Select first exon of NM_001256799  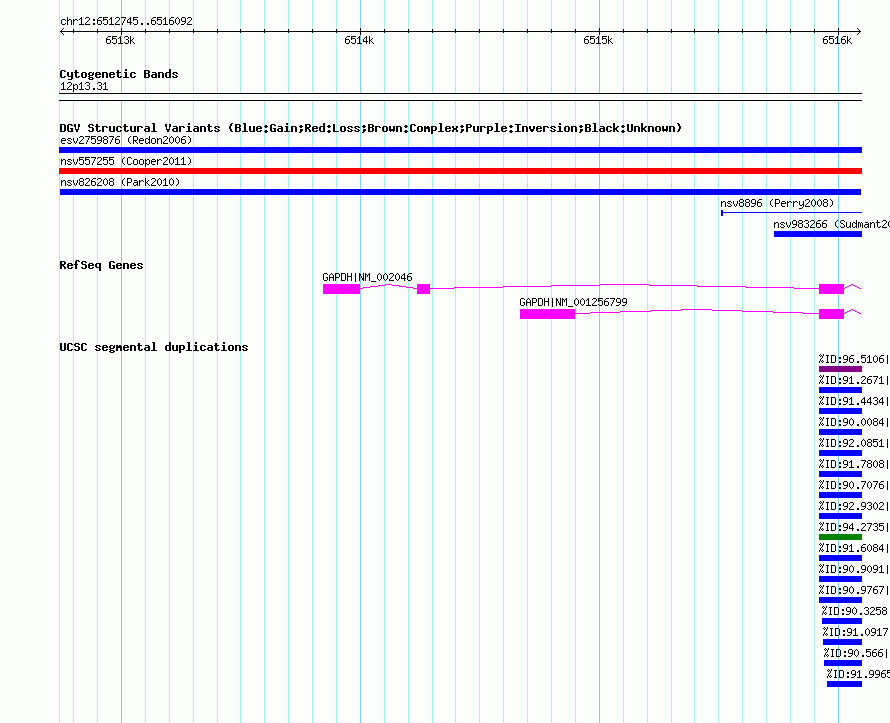click(547, 314)
